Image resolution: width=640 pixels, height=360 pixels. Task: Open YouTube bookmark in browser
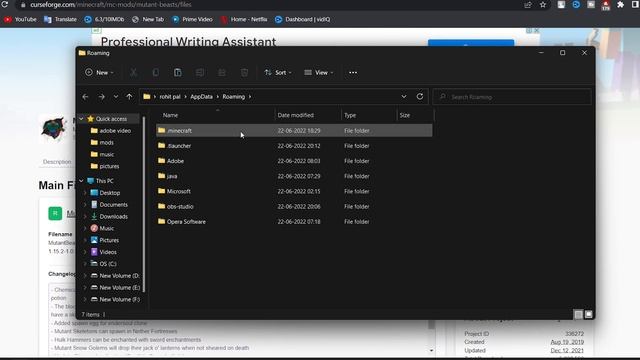20,19
